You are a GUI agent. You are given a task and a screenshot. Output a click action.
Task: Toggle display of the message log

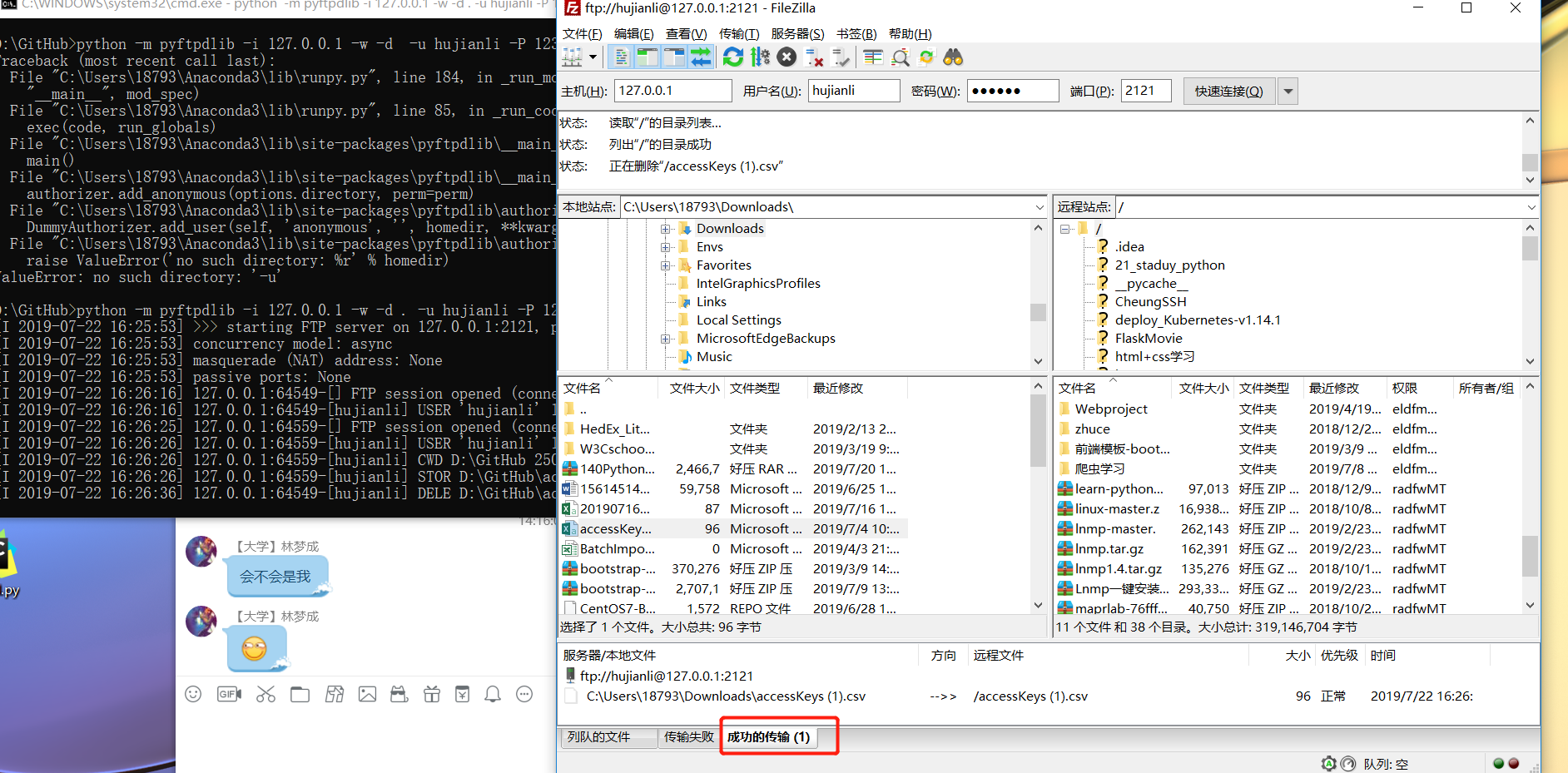[x=621, y=57]
